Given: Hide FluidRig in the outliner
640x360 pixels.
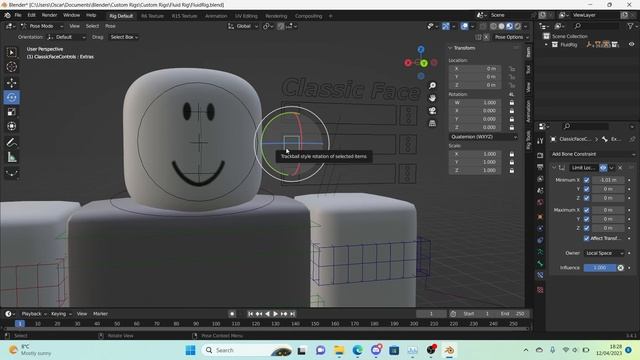Looking at the screenshot, I should pos(631,44).
